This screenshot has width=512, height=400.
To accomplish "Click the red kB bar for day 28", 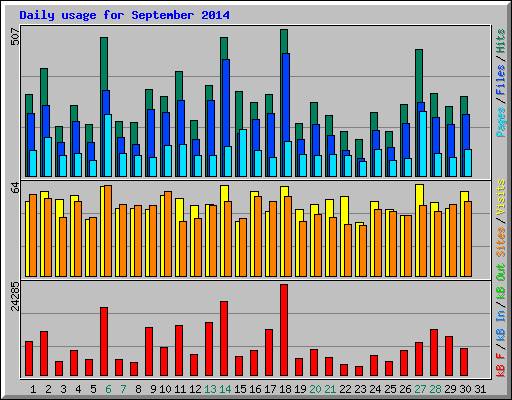I will pos(434,353).
